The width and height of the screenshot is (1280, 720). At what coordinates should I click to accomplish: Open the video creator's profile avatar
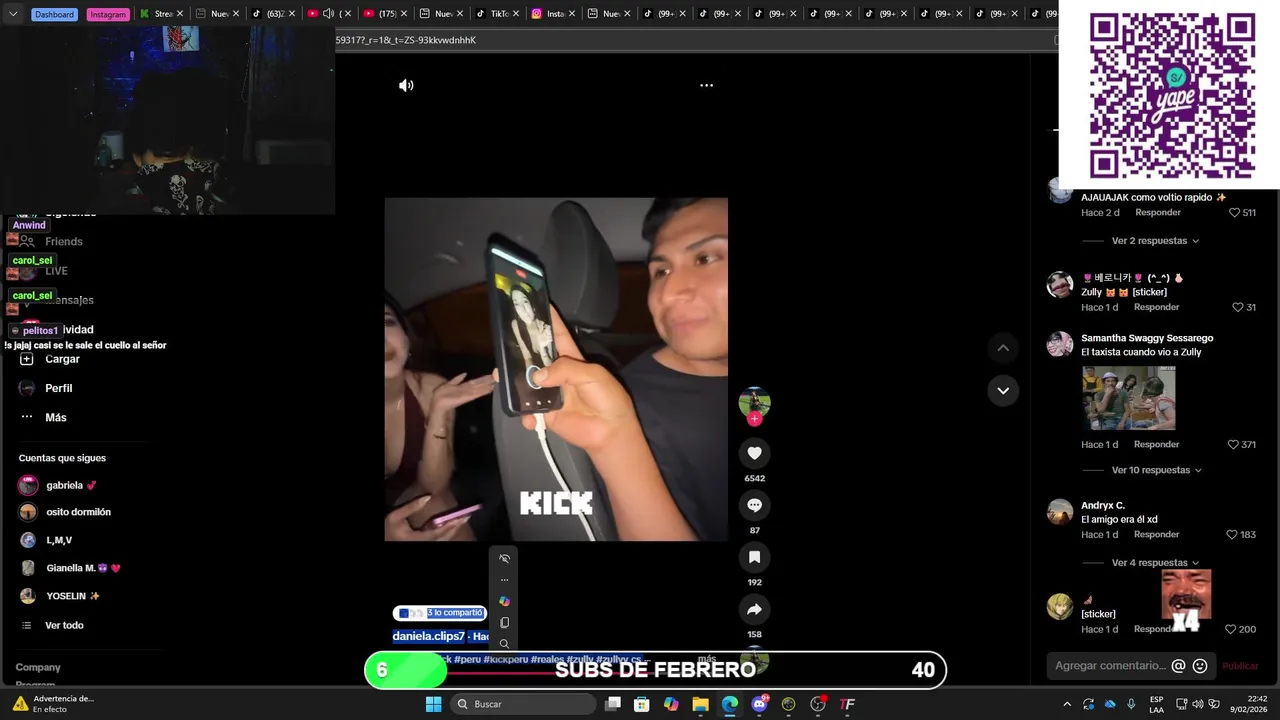click(754, 401)
